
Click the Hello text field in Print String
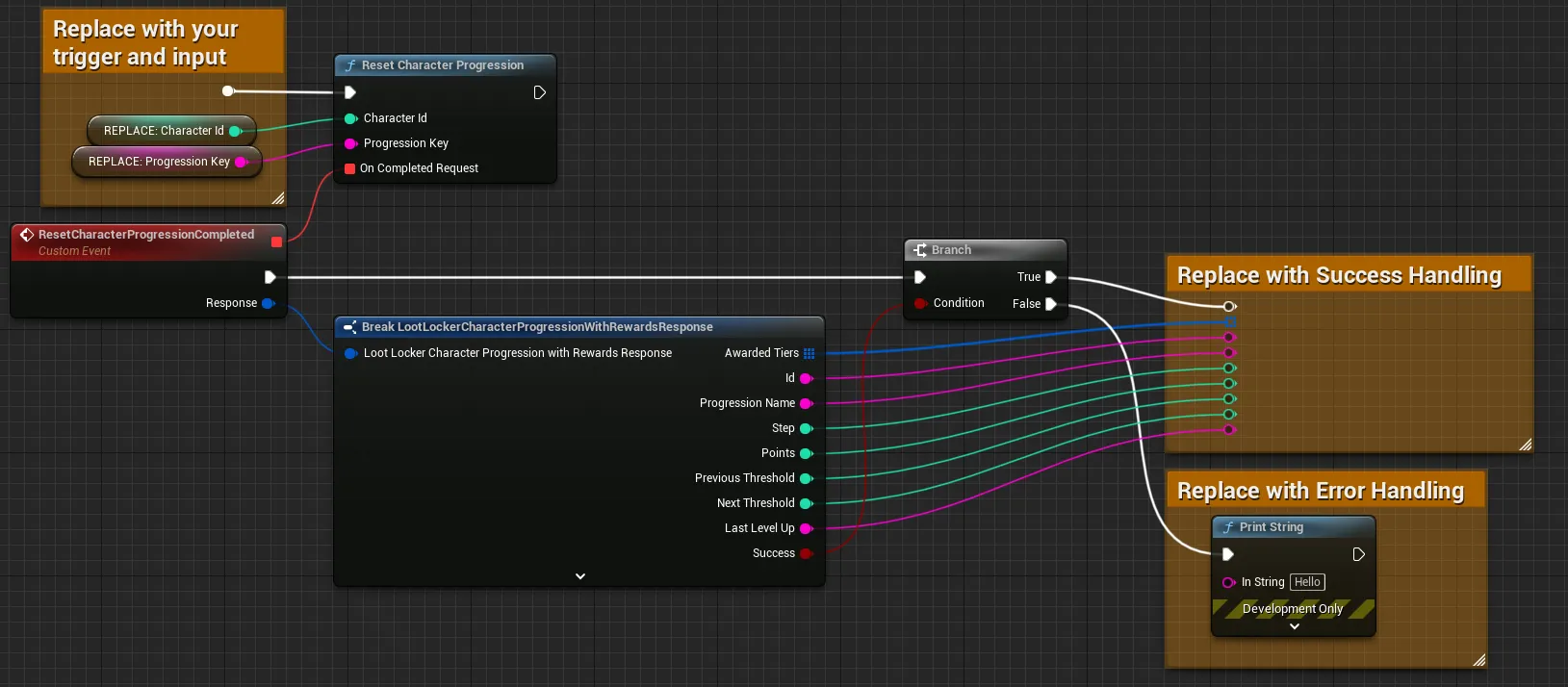point(1307,582)
